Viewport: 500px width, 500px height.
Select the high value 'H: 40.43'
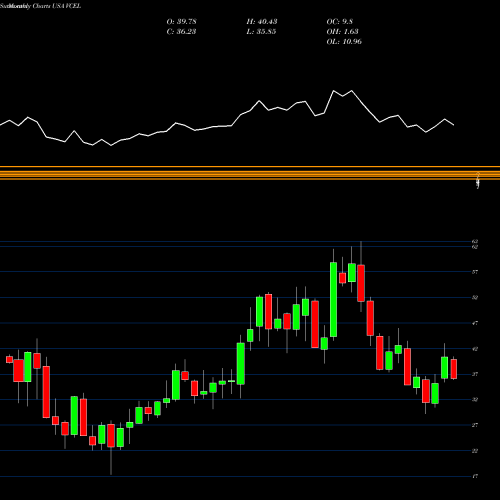pyautogui.click(x=262, y=22)
